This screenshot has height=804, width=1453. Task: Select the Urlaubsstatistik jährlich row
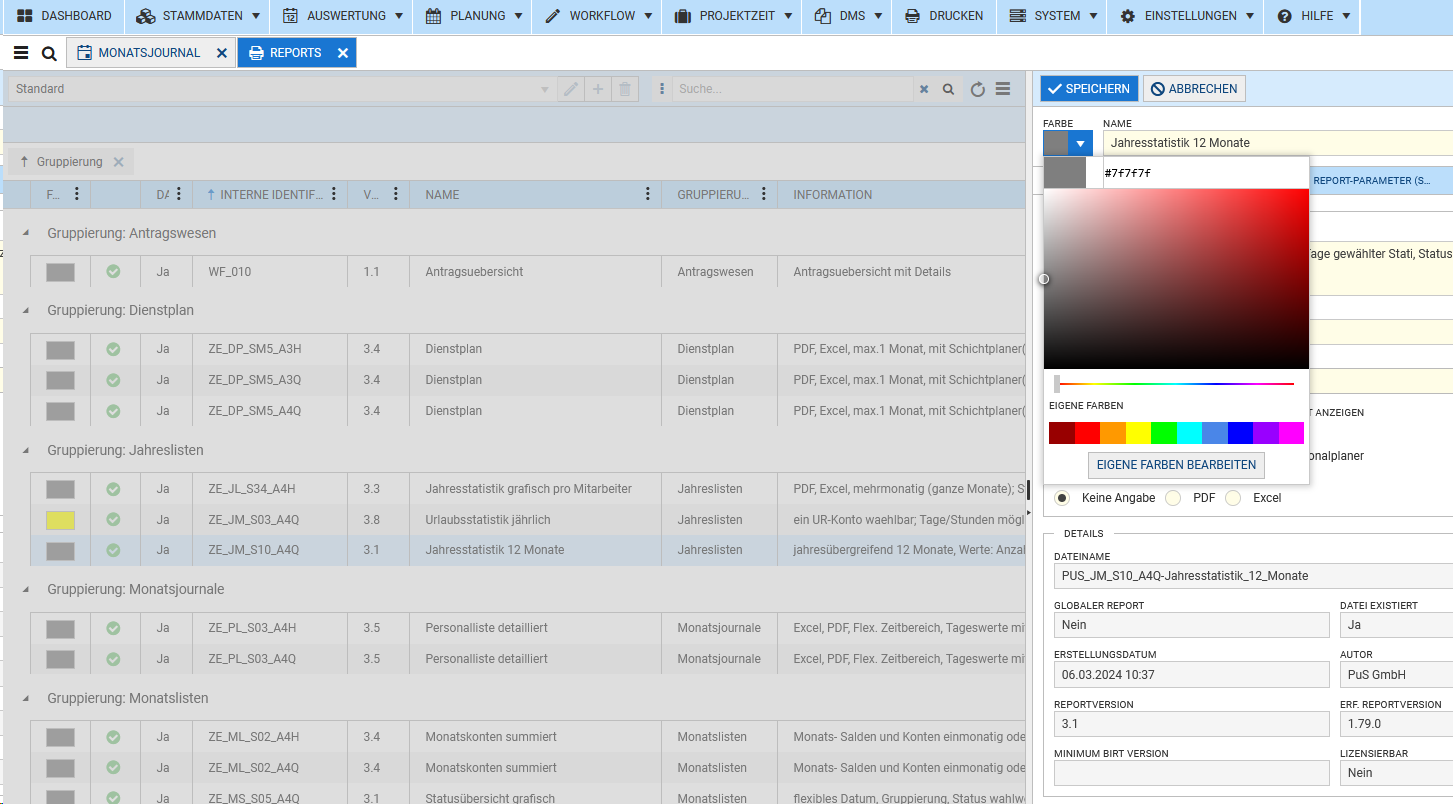[528, 520]
